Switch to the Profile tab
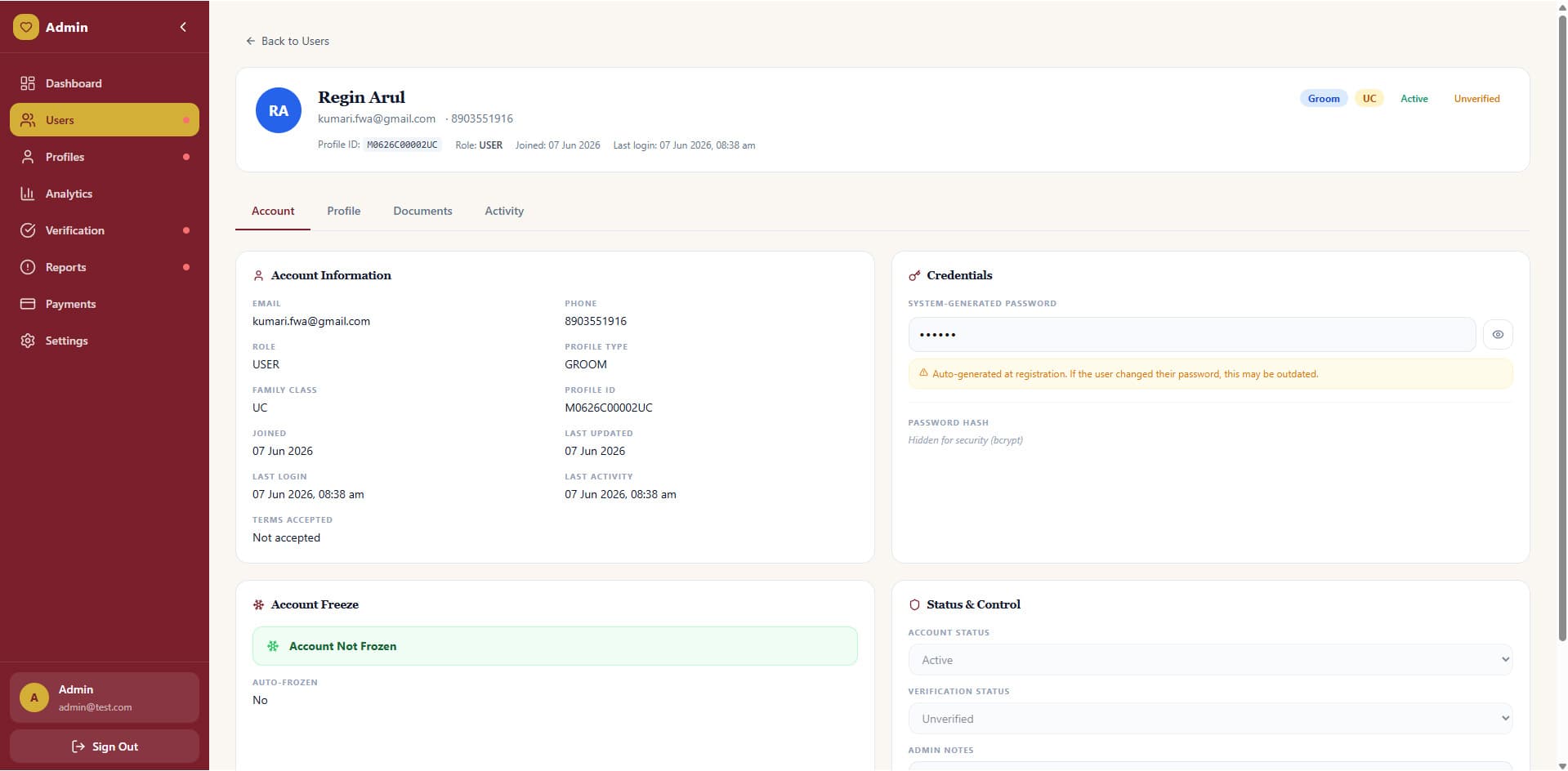The height and width of the screenshot is (771, 1568). click(344, 211)
